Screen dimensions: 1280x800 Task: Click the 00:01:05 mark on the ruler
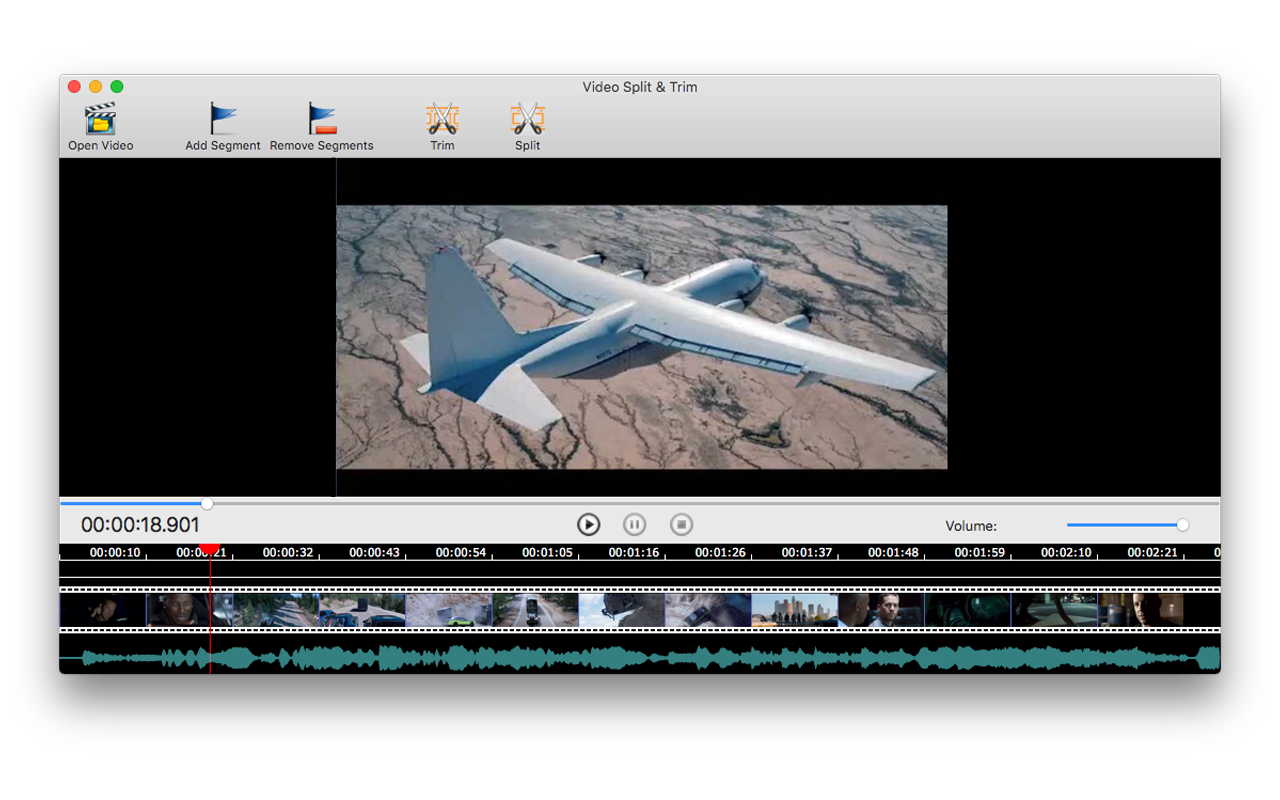coord(547,552)
